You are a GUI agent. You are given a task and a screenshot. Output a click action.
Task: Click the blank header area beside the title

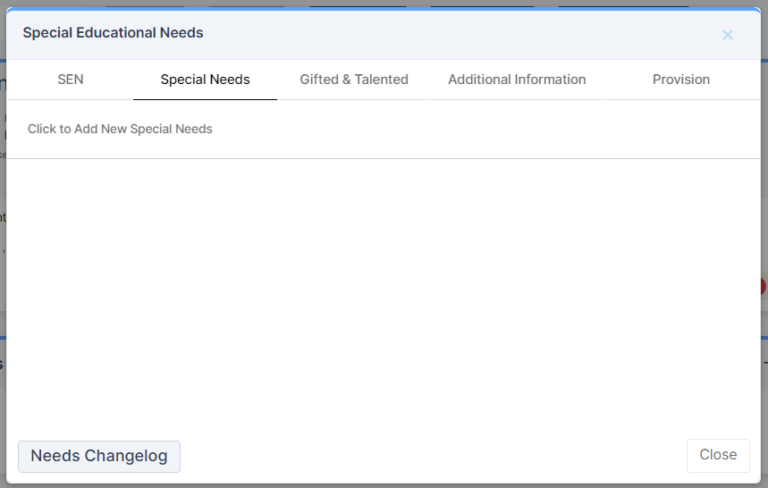coord(450,33)
